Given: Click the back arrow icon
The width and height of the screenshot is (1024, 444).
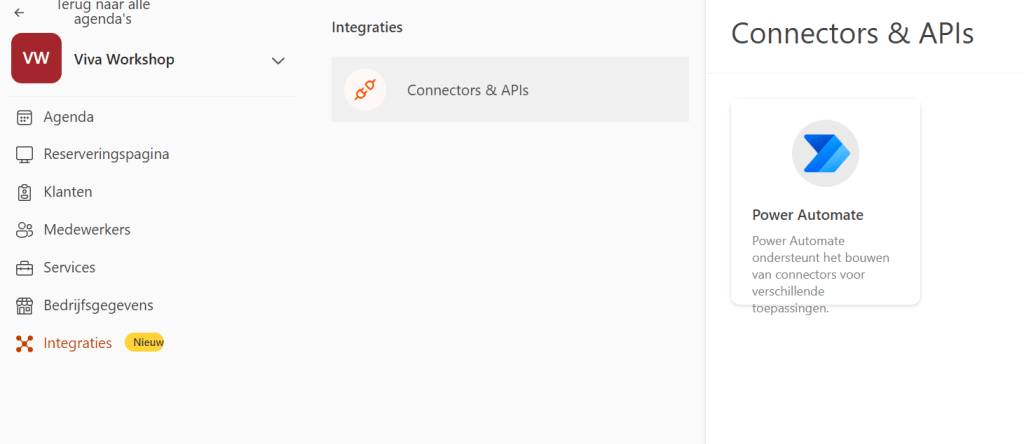Looking at the screenshot, I should coord(19,12).
